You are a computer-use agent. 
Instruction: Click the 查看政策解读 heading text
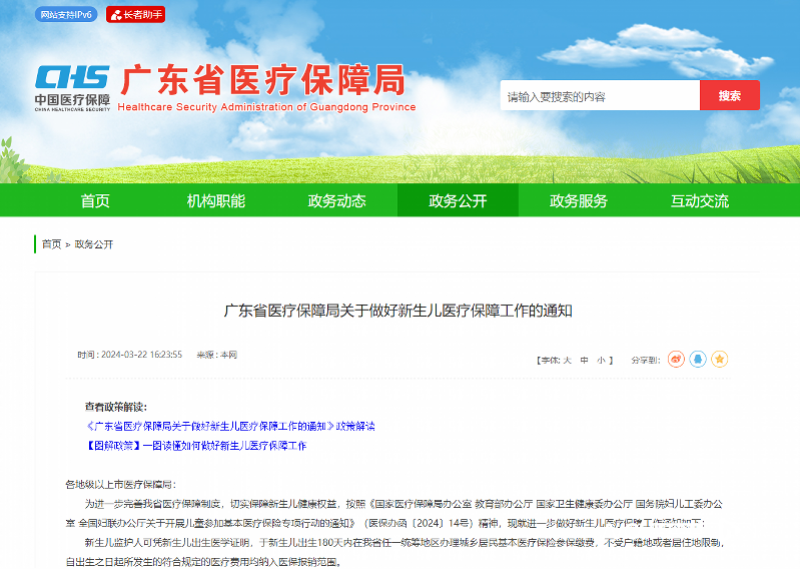[116, 407]
